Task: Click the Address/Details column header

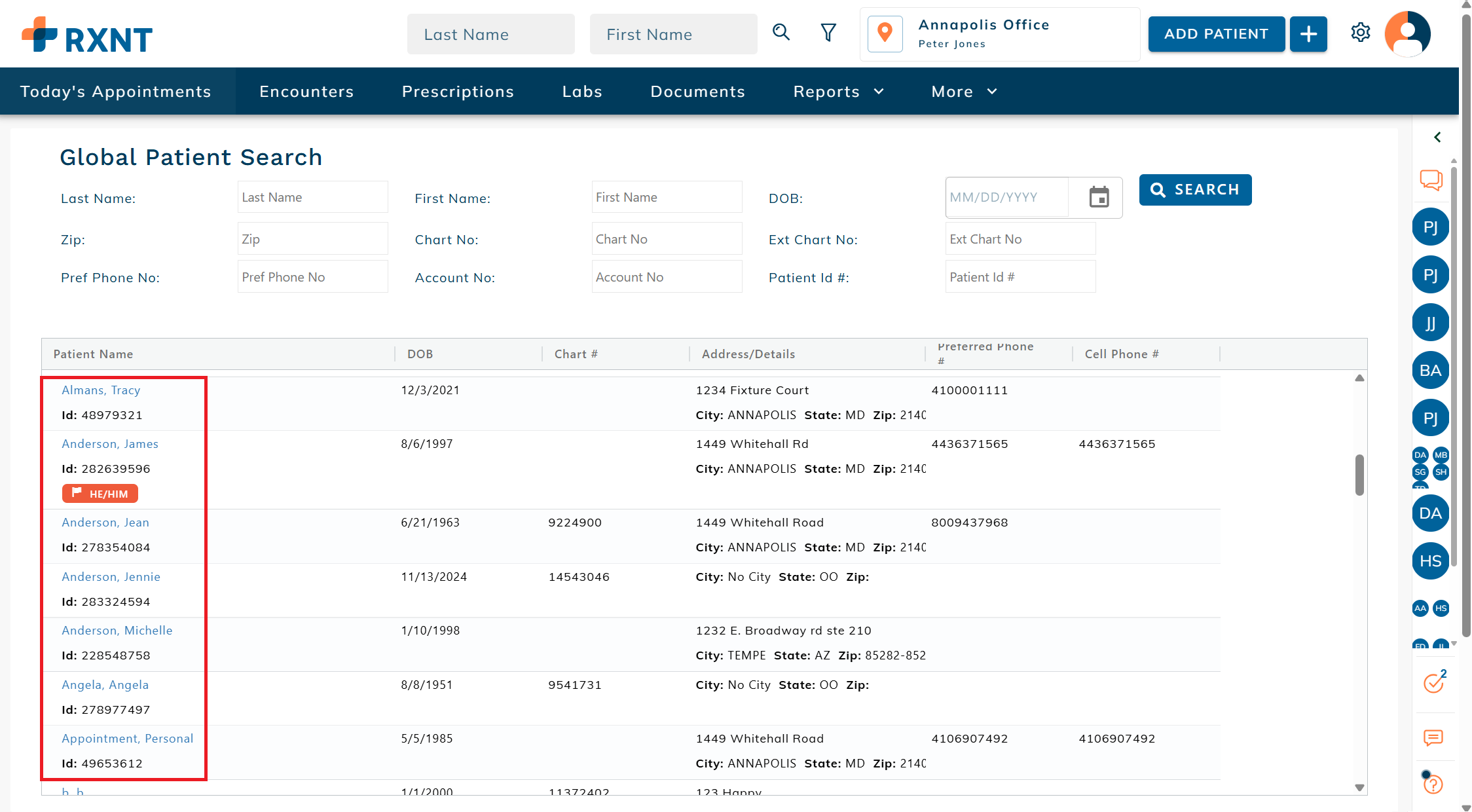Action: click(x=748, y=354)
